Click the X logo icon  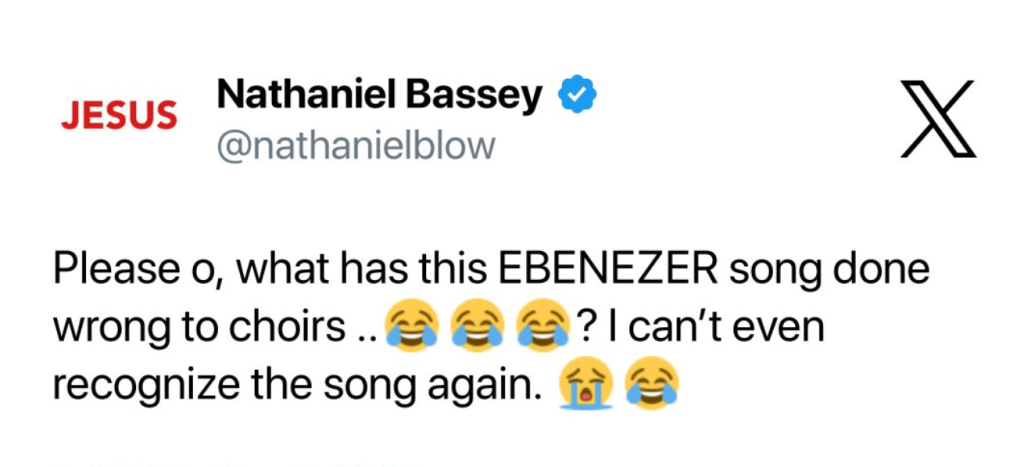pos(937,119)
